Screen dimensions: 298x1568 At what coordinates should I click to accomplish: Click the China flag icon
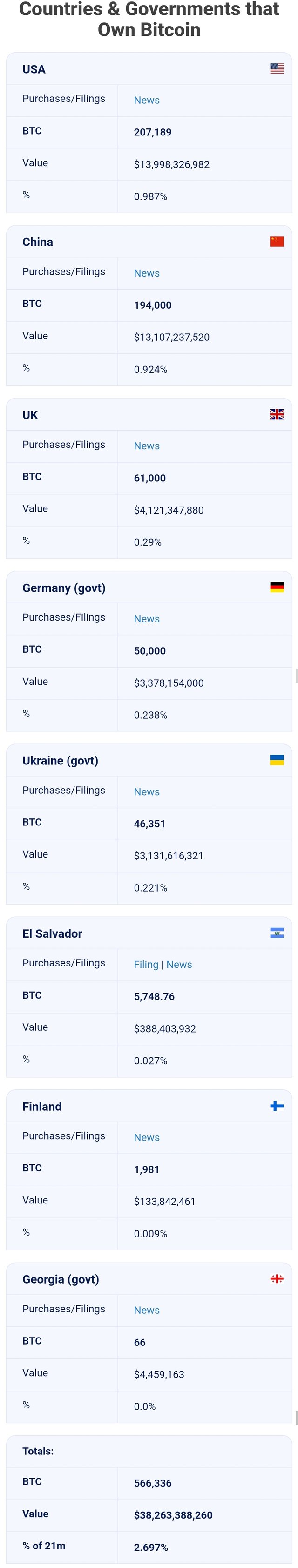[277, 242]
